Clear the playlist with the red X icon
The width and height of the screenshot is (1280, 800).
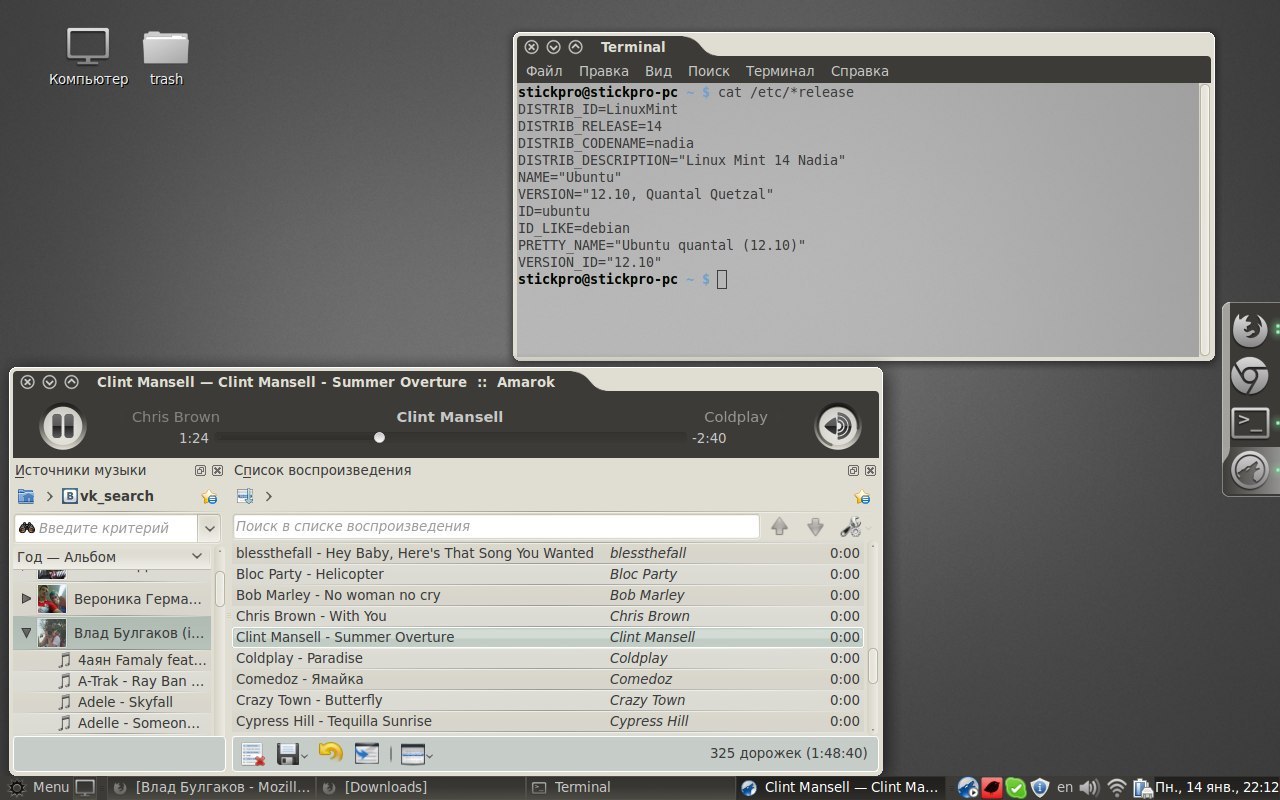(253, 754)
